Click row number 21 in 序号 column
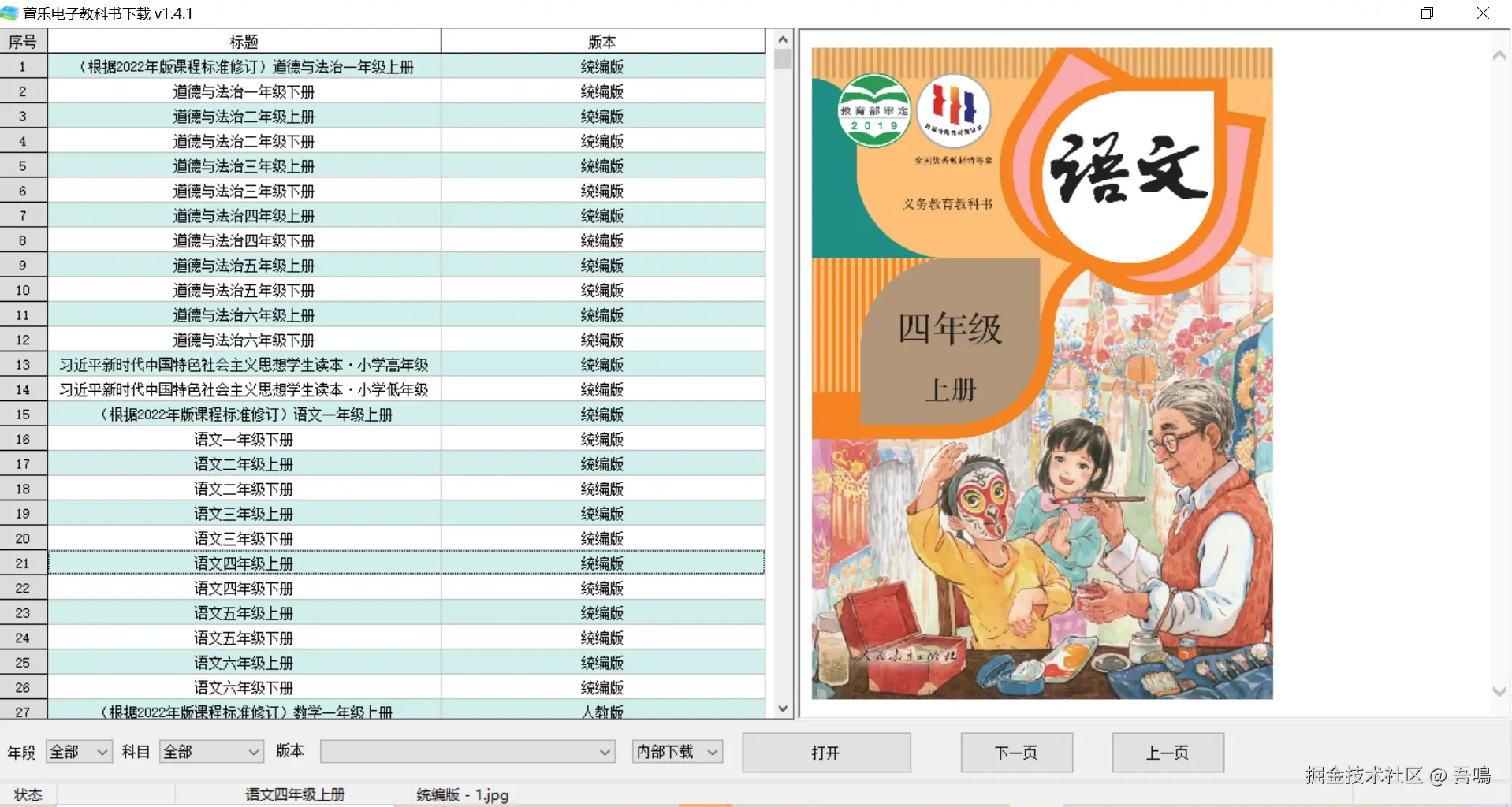The height and width of the screenshot is (807, 1512). [23, 563]
